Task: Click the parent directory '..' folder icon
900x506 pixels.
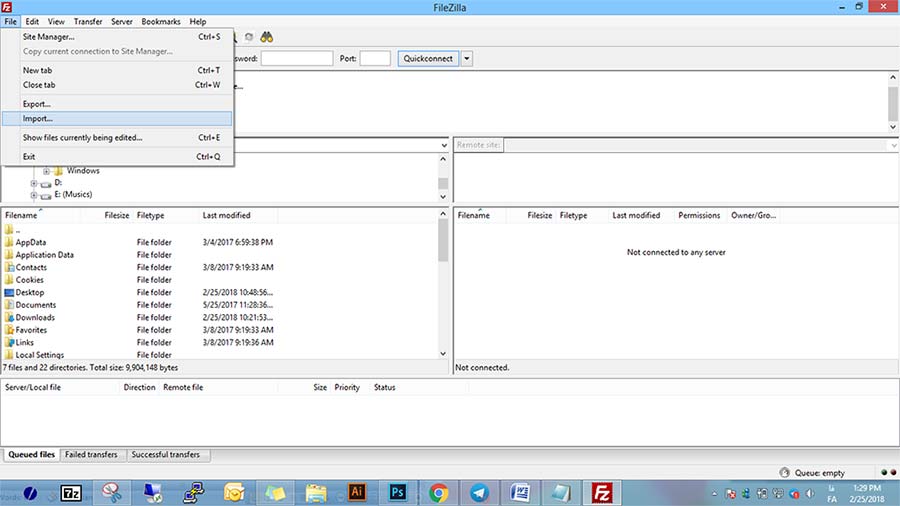Action: [x=9, y=229]
